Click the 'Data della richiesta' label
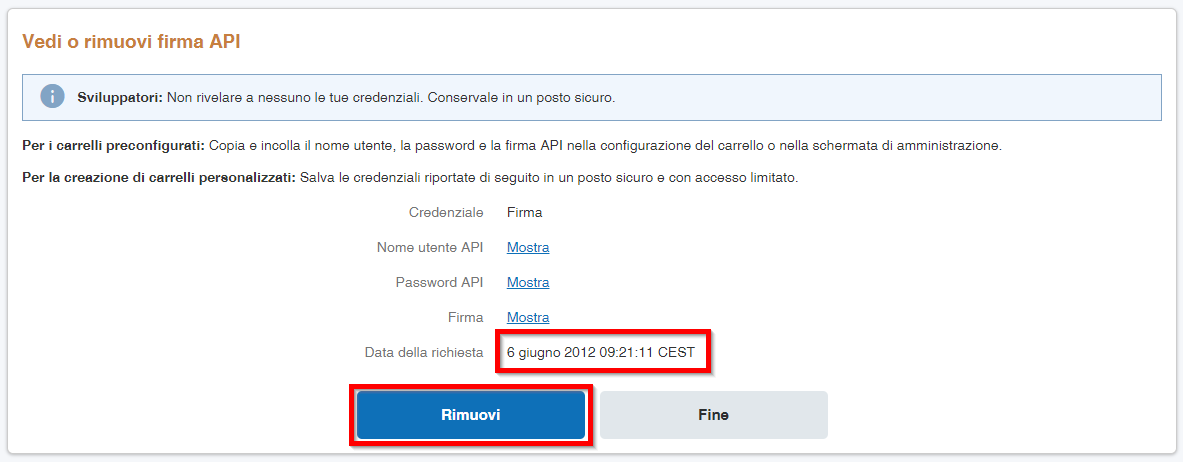This screenshot has width=1183, height=462. (x=424, y=353)
